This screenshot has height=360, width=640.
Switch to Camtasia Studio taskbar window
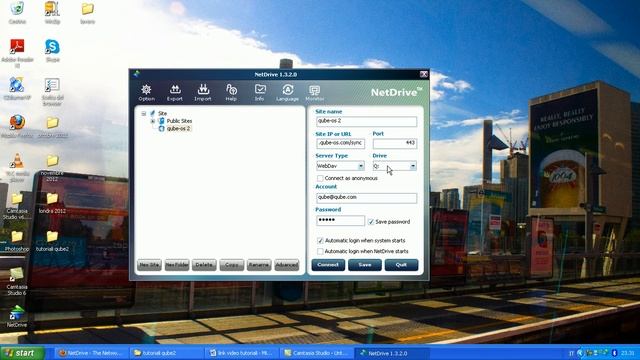tap(317, 353)
